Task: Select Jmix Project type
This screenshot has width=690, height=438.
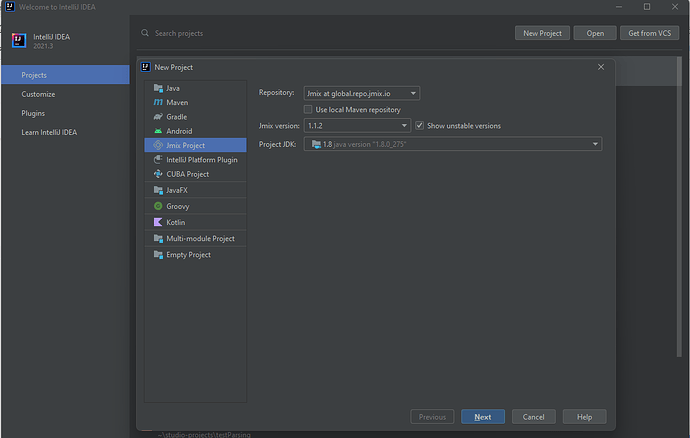Action: [195, 145]
